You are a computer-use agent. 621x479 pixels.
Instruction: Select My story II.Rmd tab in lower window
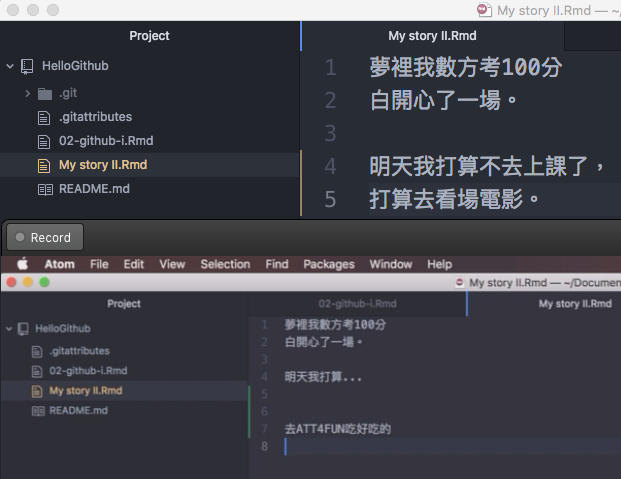575,304
